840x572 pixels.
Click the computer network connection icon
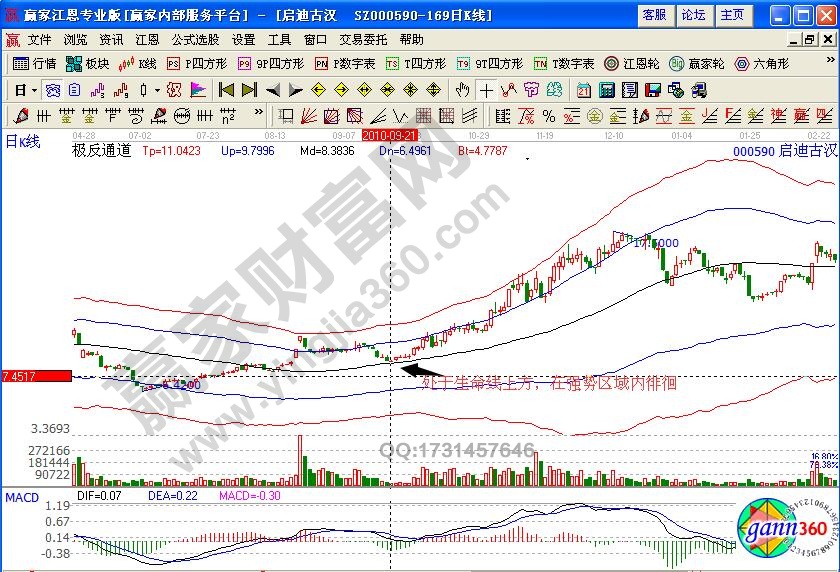[699, 90]
